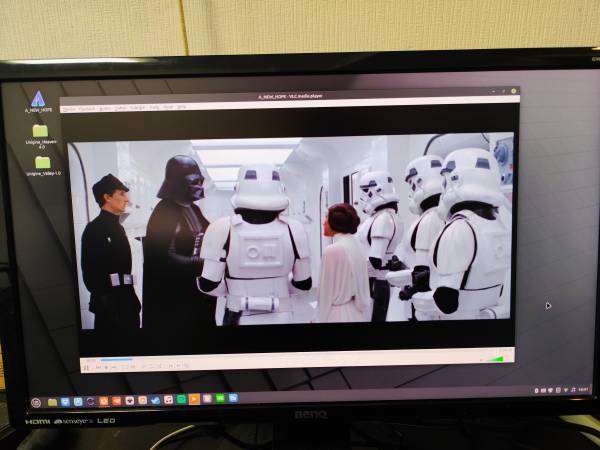Open the music note app on taskbar

(x=168, y=400)
